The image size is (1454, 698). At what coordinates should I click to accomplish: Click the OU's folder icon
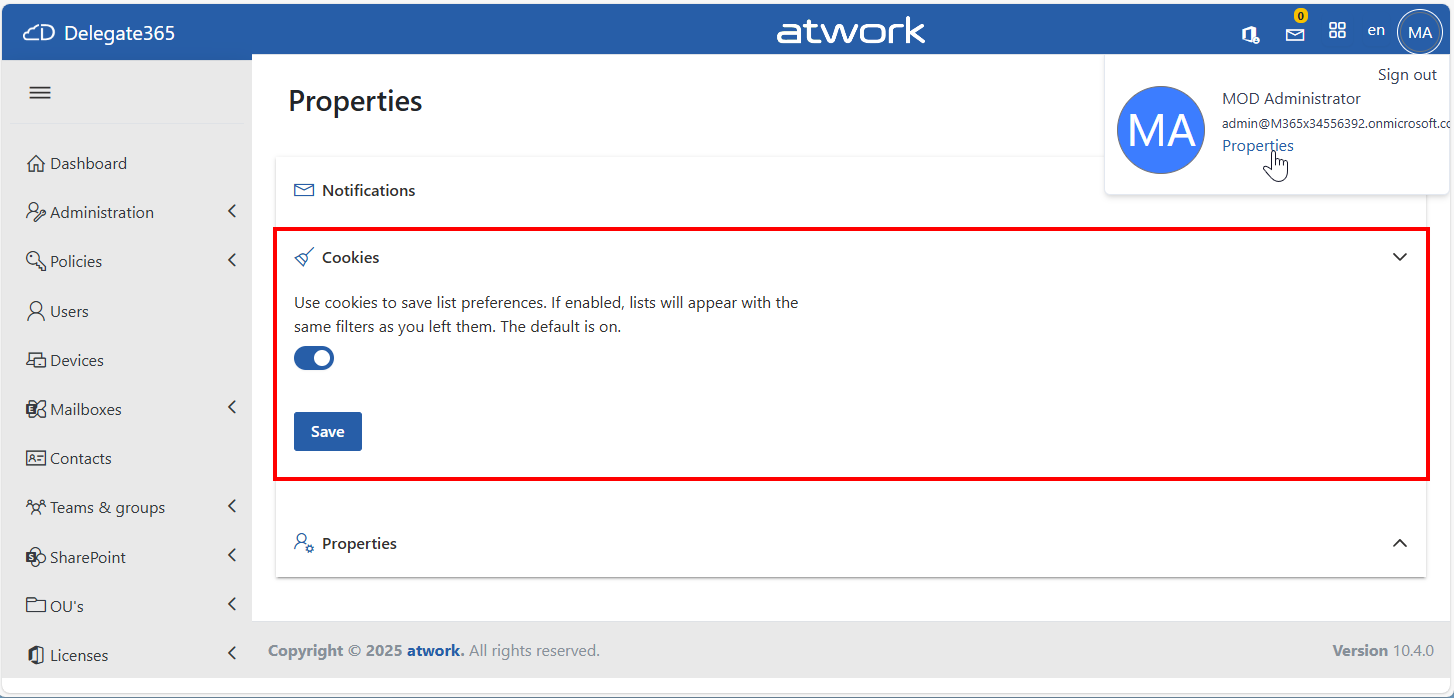coord(36,605)
